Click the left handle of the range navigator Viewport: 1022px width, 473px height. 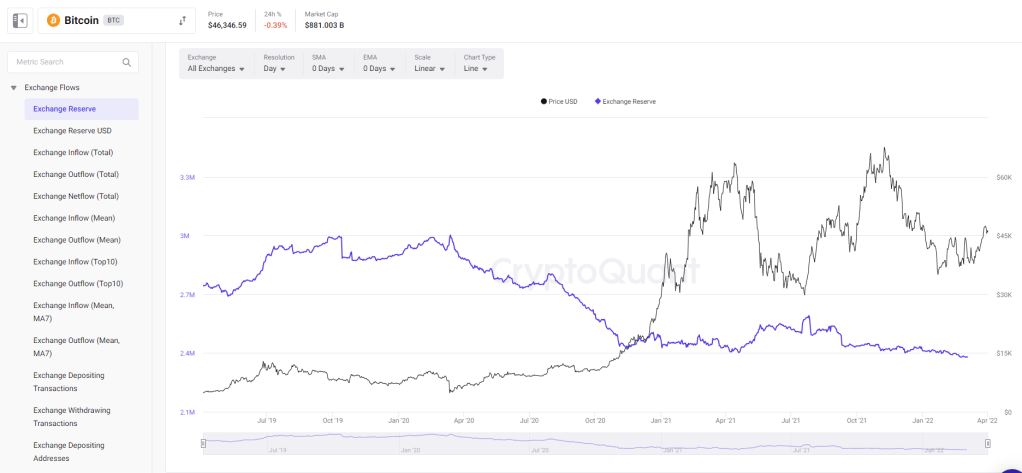tap(203, 442)
